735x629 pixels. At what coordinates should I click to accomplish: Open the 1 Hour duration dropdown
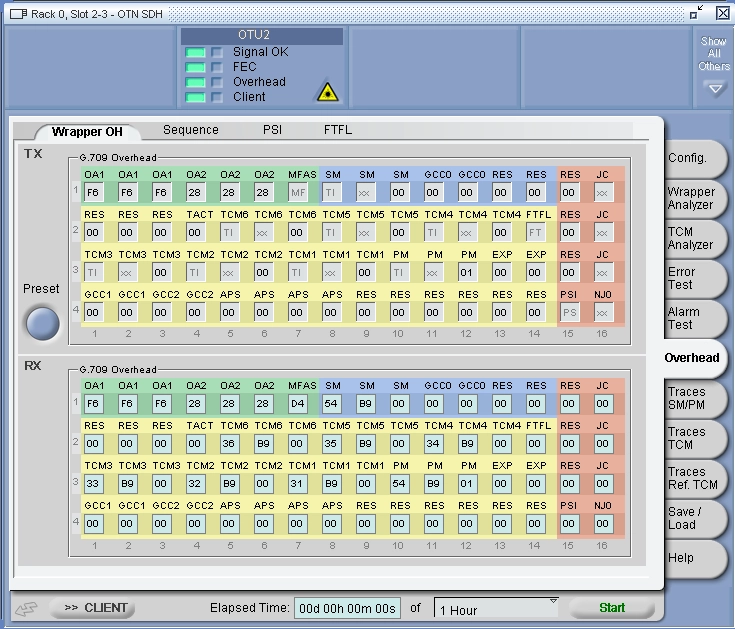(x=497, y=609)
